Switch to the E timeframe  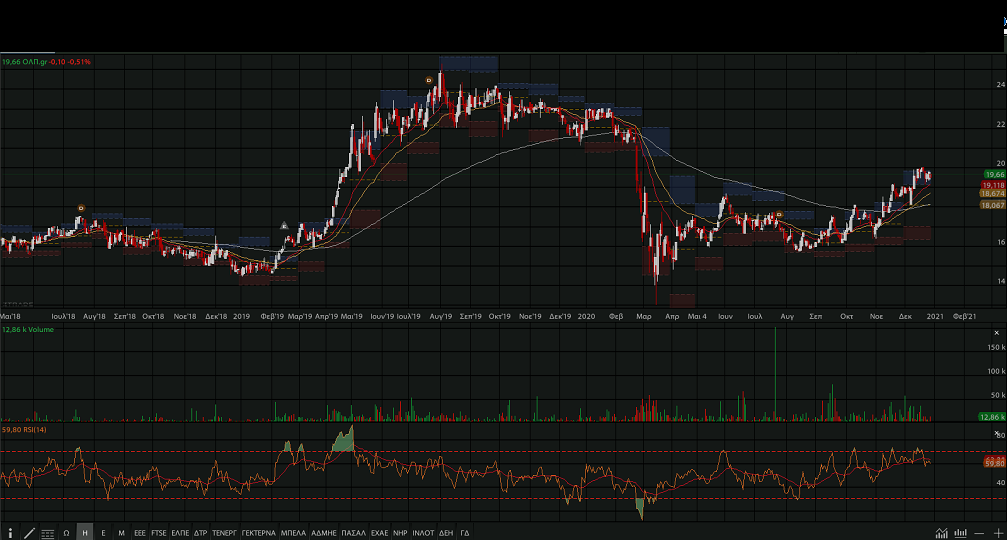103,533
